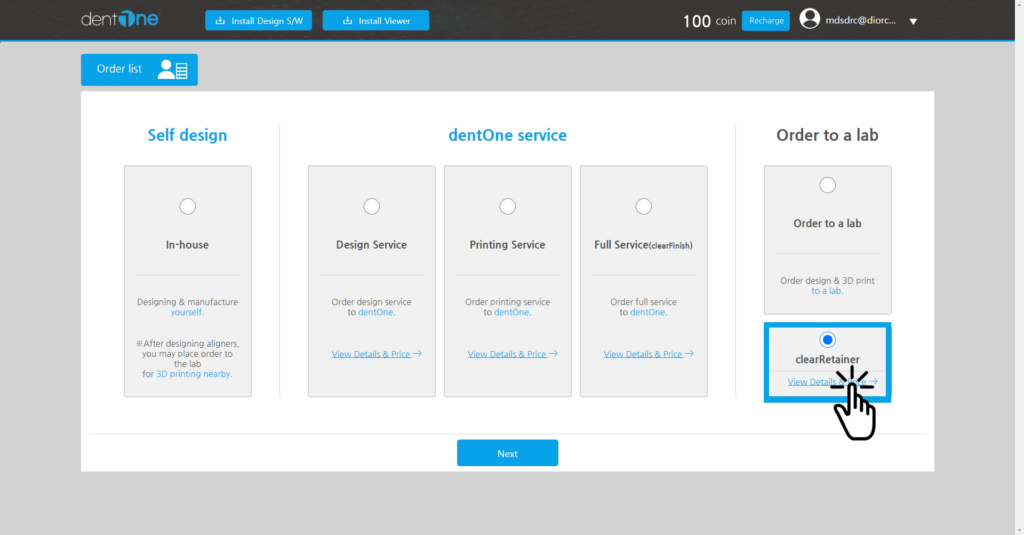
Task: Select the In-house radio button
Action: point(187,206)
